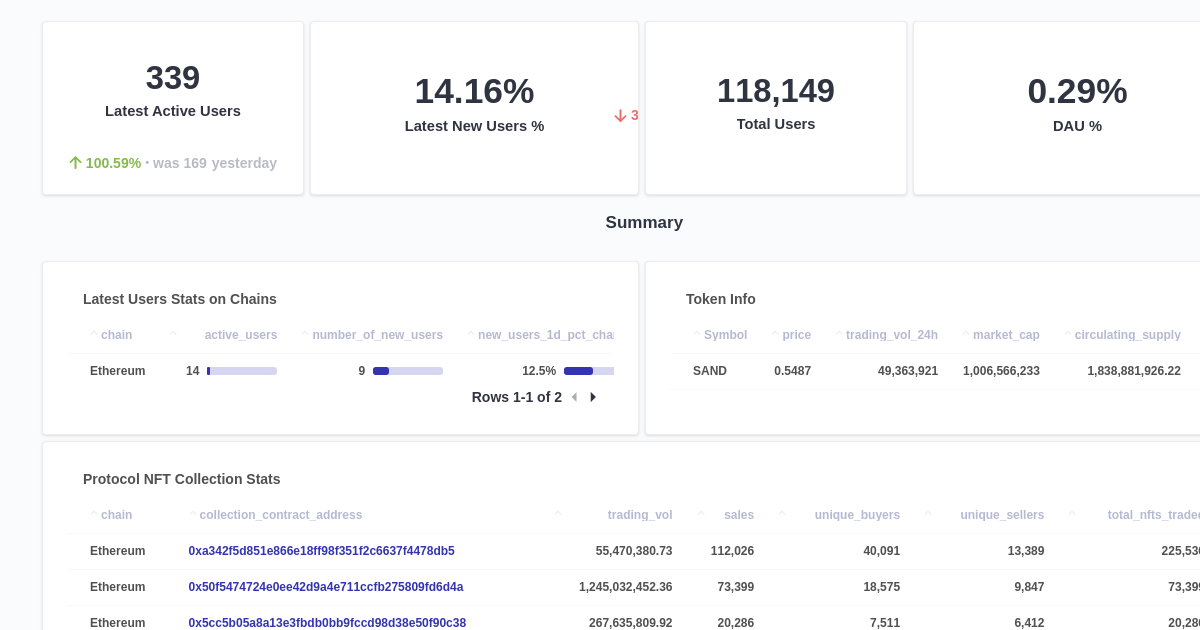Click the next page arrow under Latest Users Stats
The height and width of the screenshot is (630, 1200).
pos(593,397)
